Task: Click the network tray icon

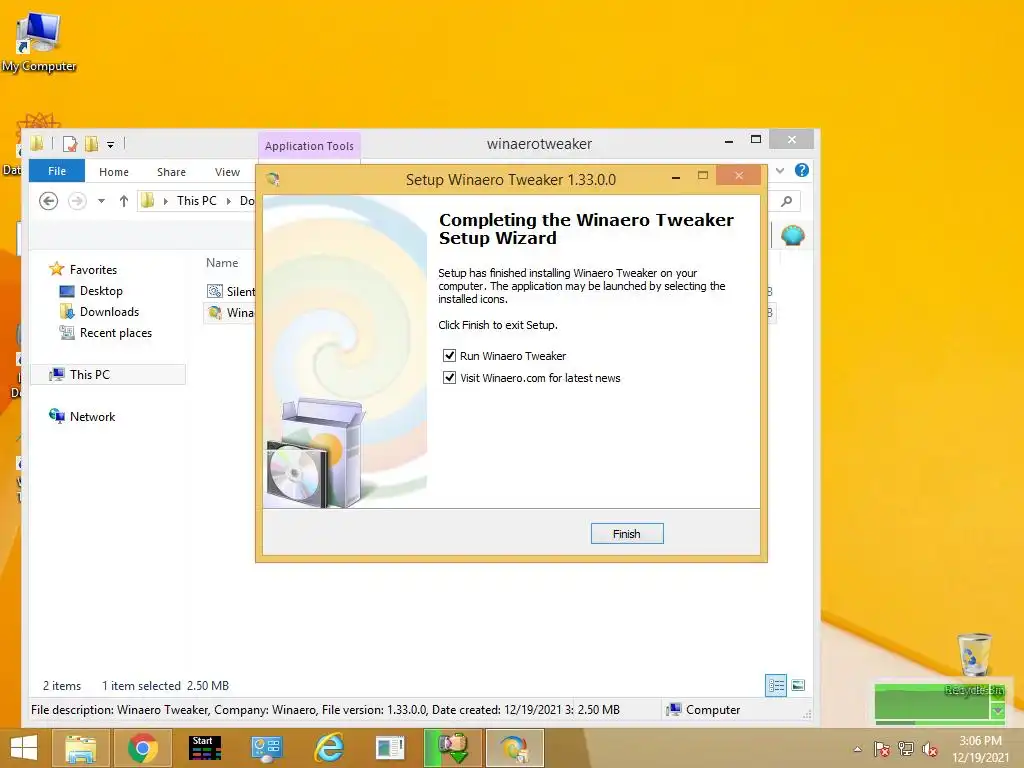Action: coord(906,749)
